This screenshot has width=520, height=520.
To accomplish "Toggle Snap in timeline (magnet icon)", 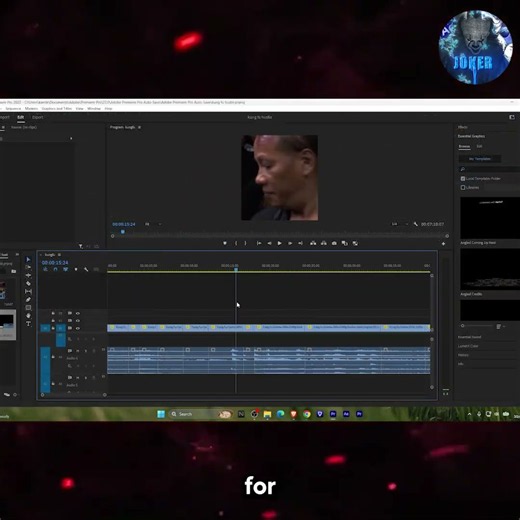I will (55, 269).
